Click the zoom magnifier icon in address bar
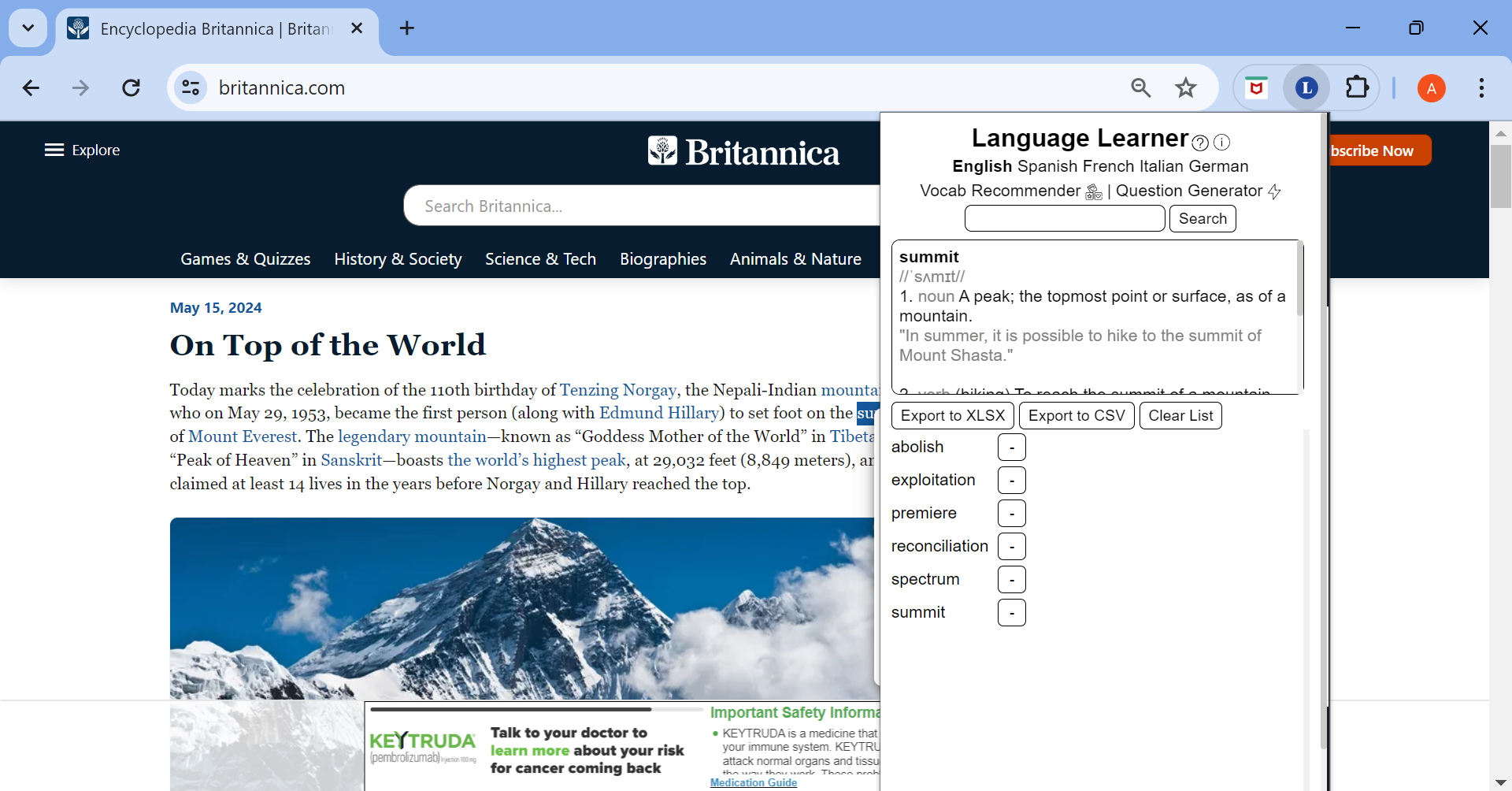Viewport: 1512px width, 791px height. [1141, 87]
